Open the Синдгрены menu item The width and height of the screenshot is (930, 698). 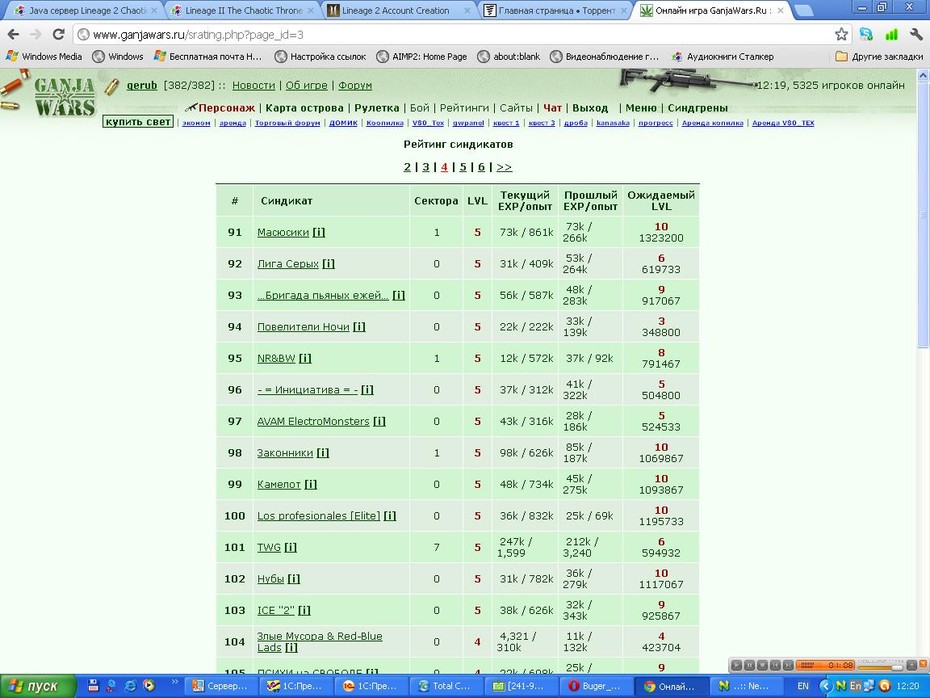tap(698, 108)
